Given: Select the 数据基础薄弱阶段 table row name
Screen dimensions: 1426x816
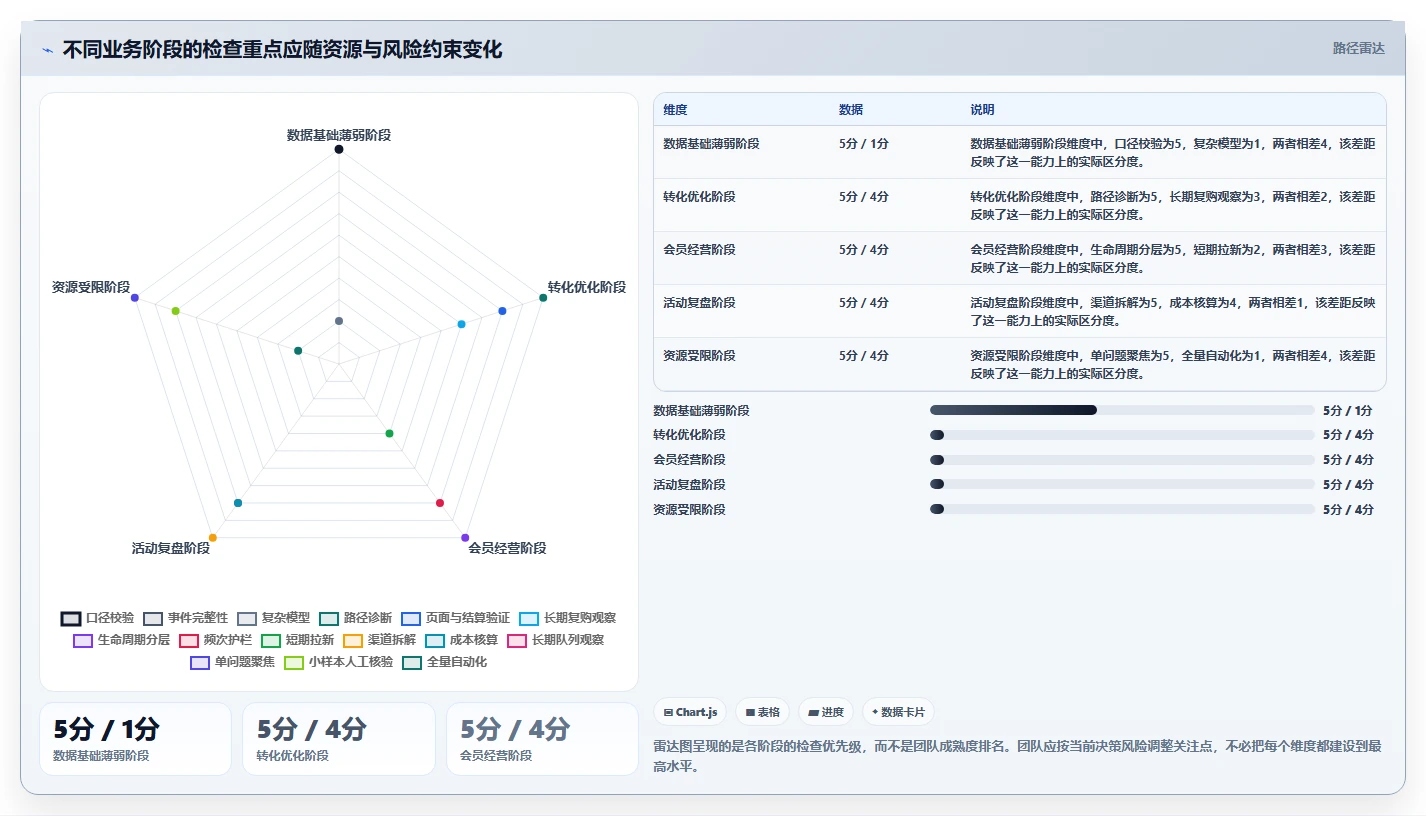Looking at the screenshot, I should pyautogui.click(x=711, y=144).
